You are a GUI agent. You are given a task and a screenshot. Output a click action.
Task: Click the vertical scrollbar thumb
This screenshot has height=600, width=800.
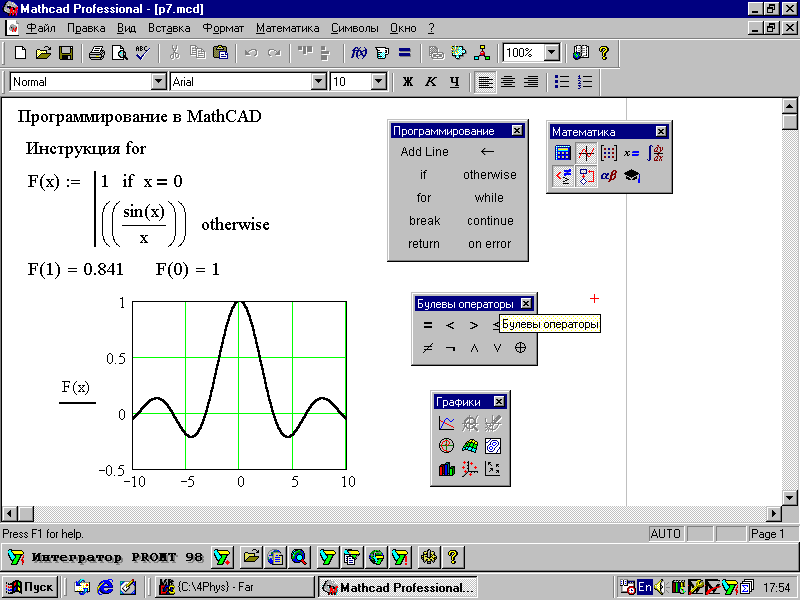tap(789, 122)
